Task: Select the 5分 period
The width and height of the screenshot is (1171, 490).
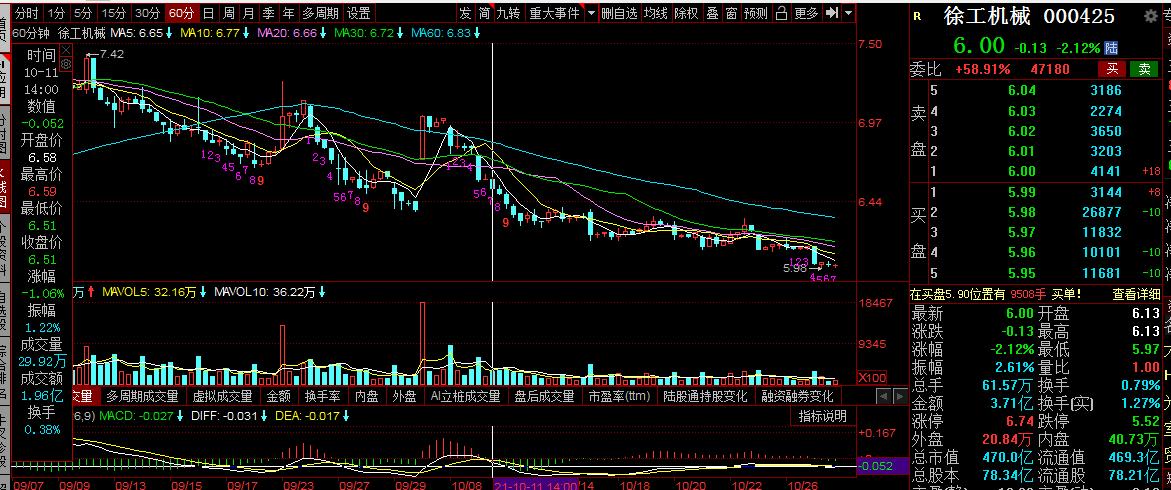Action: click(84, 13)
